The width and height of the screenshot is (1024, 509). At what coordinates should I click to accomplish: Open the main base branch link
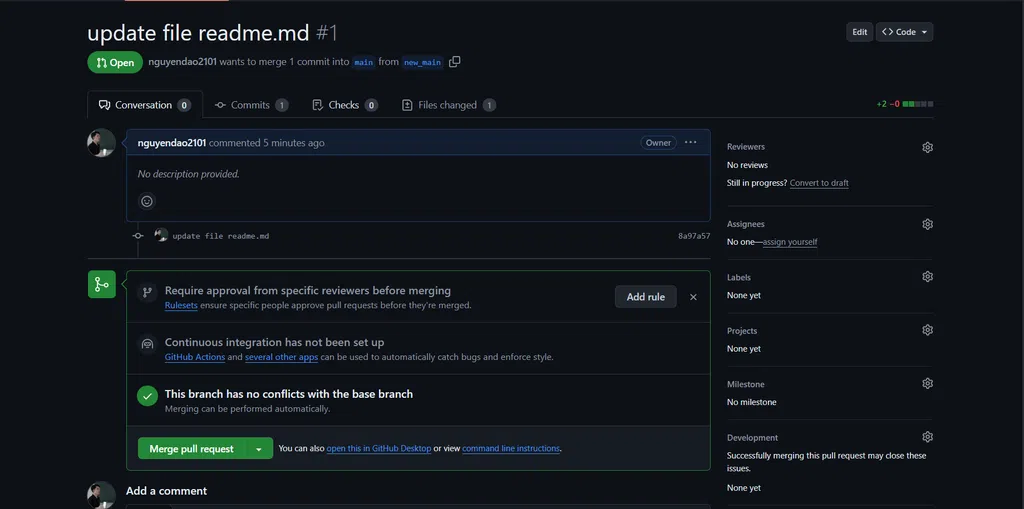364,63
